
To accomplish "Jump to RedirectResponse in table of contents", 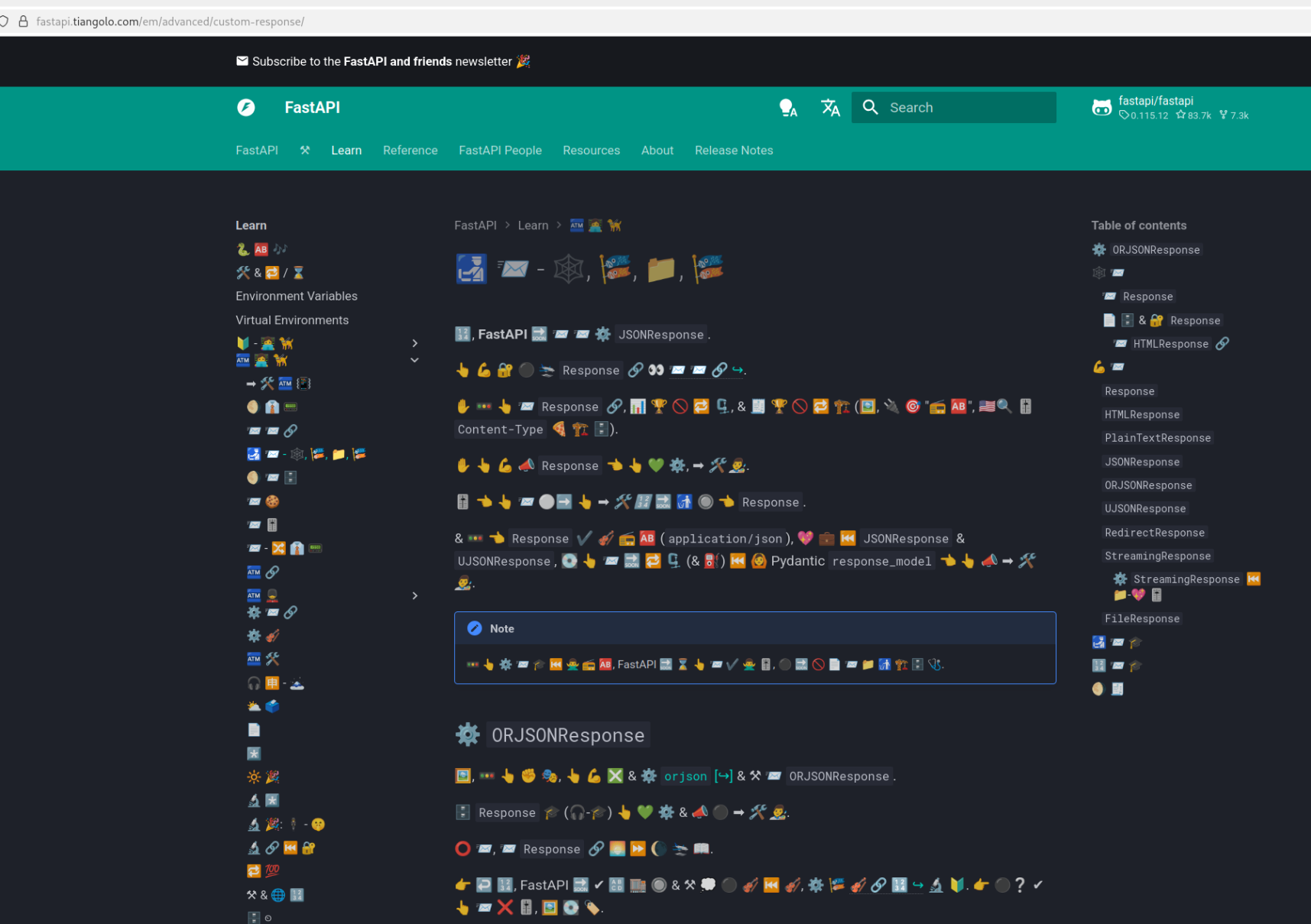I will [x=1154, y=533].
